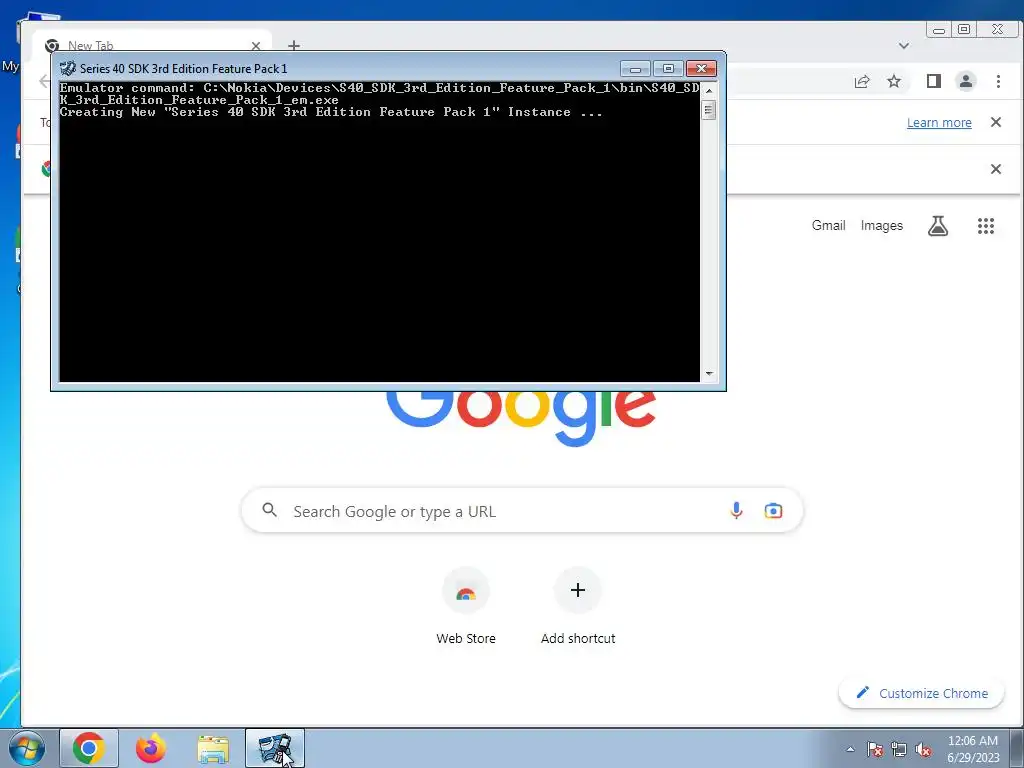Click the network tray icon
The image size is (1024, 768).
point(899,750)
